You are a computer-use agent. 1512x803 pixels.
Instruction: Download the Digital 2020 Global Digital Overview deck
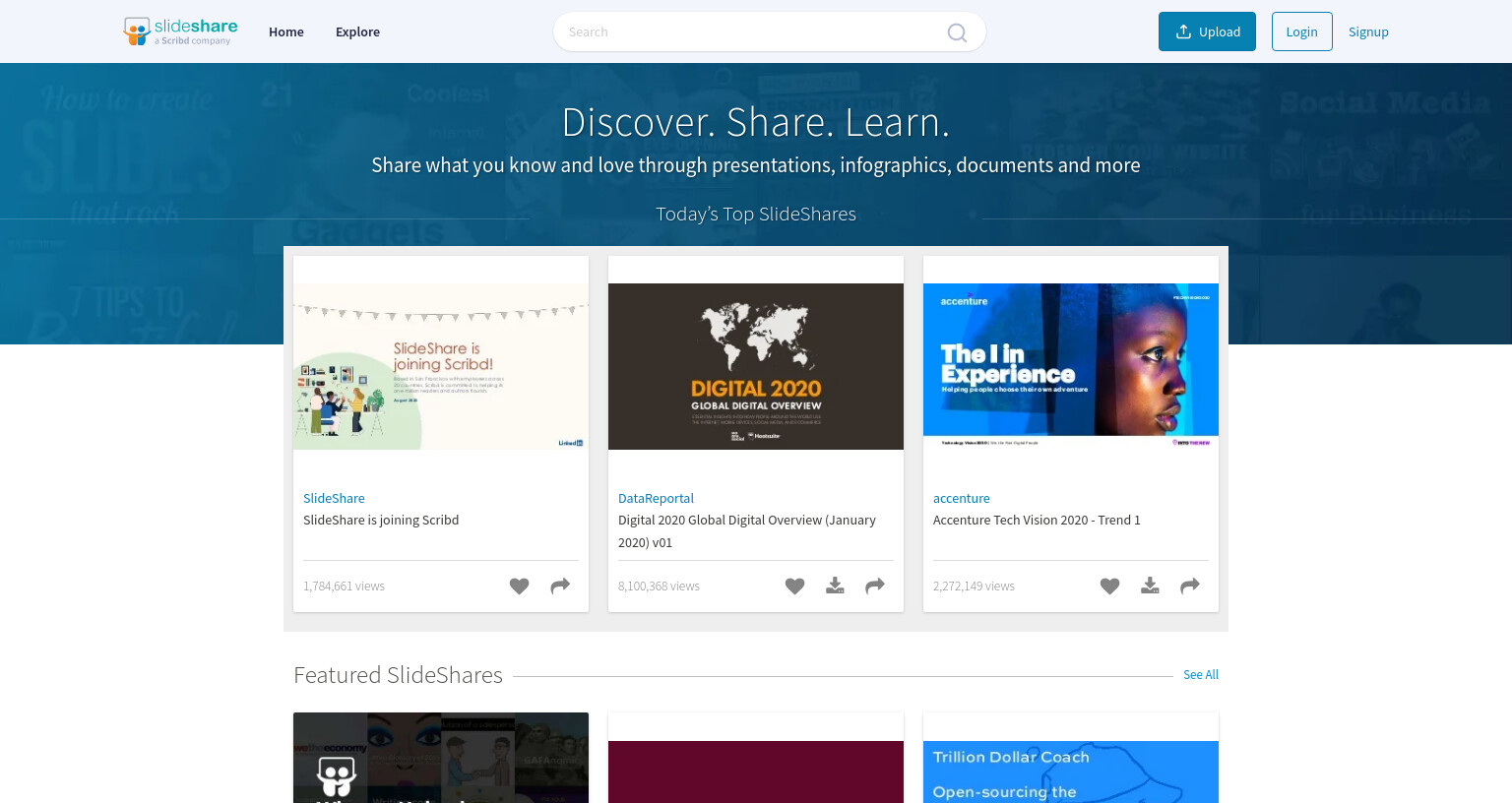pyautogui.click(x=835, y=587)
